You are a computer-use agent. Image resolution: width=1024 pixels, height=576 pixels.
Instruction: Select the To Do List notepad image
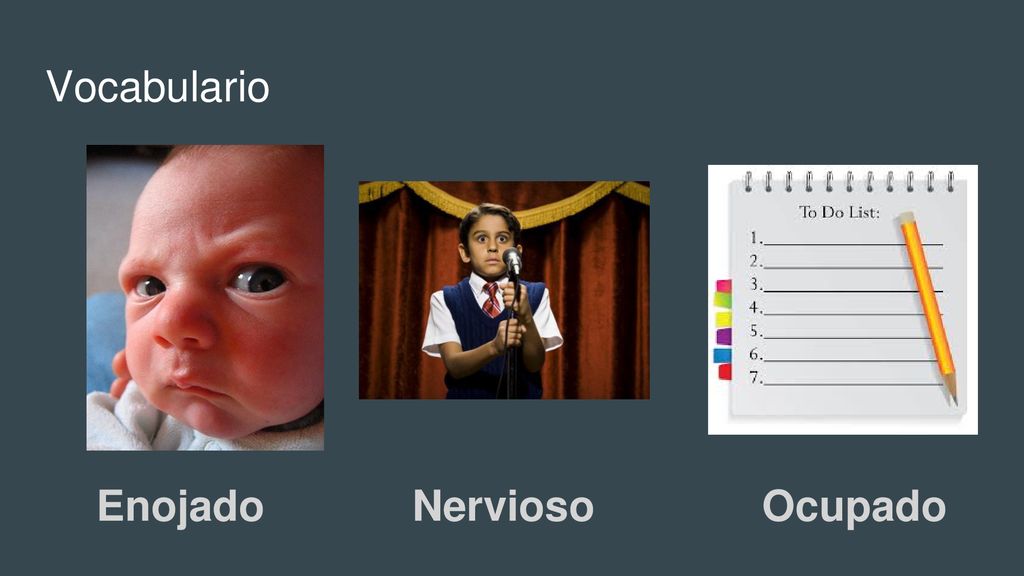(842, 300)
